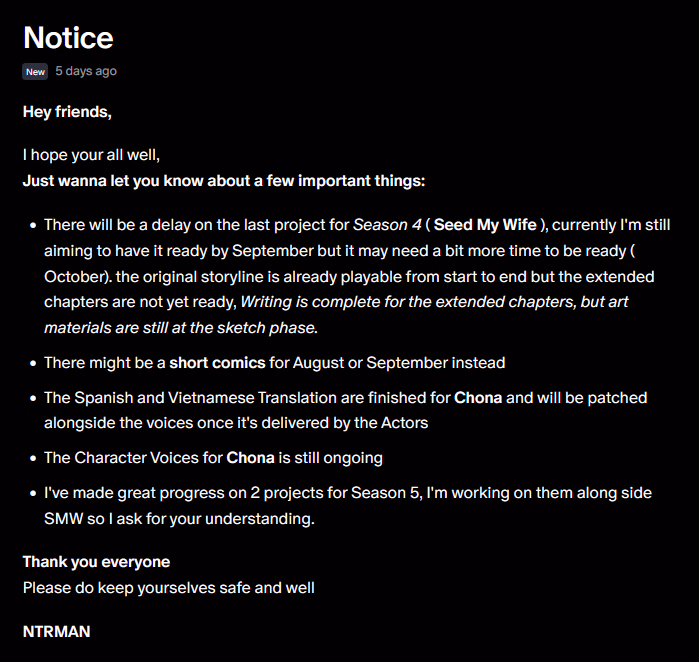The image size is (699, 662).
Task: Click the "Hey friends," greeting line
Action: pyautogui.click(x=67, y=112)
